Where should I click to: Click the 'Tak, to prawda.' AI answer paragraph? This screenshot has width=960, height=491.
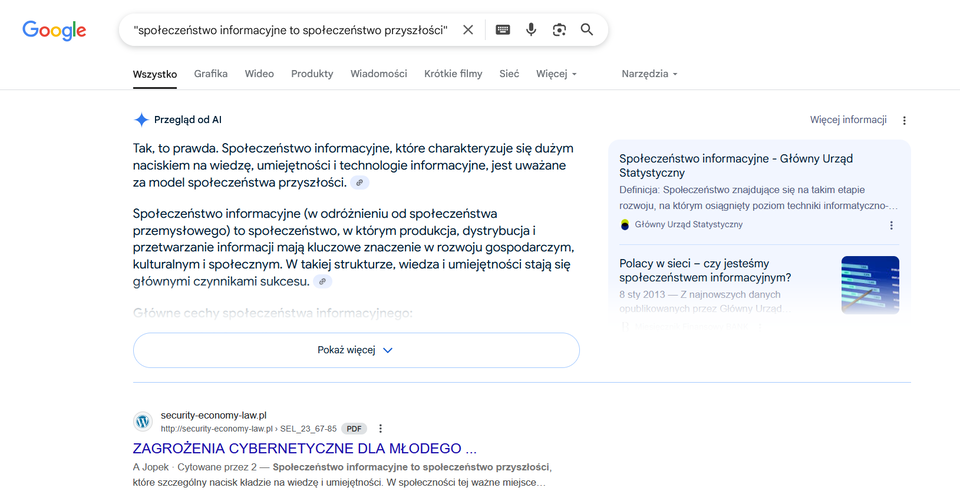[x=353, y=165]
